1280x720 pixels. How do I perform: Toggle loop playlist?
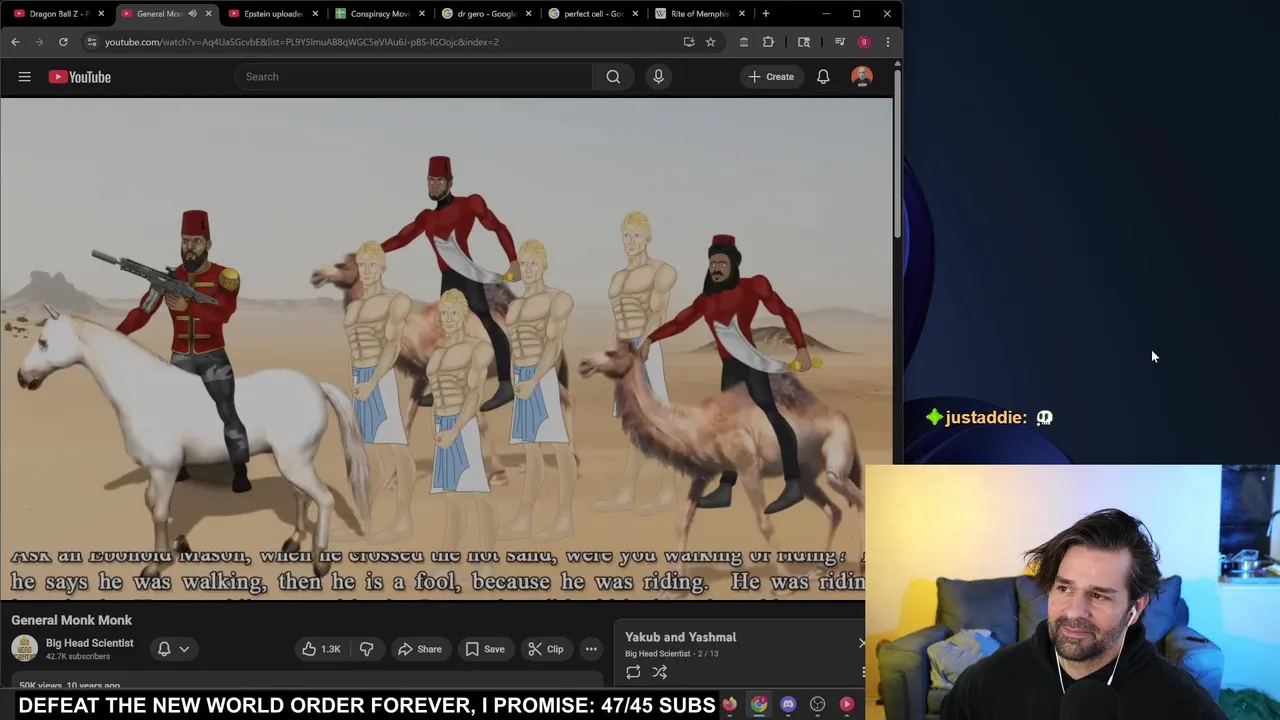click(x=633, y=672)
